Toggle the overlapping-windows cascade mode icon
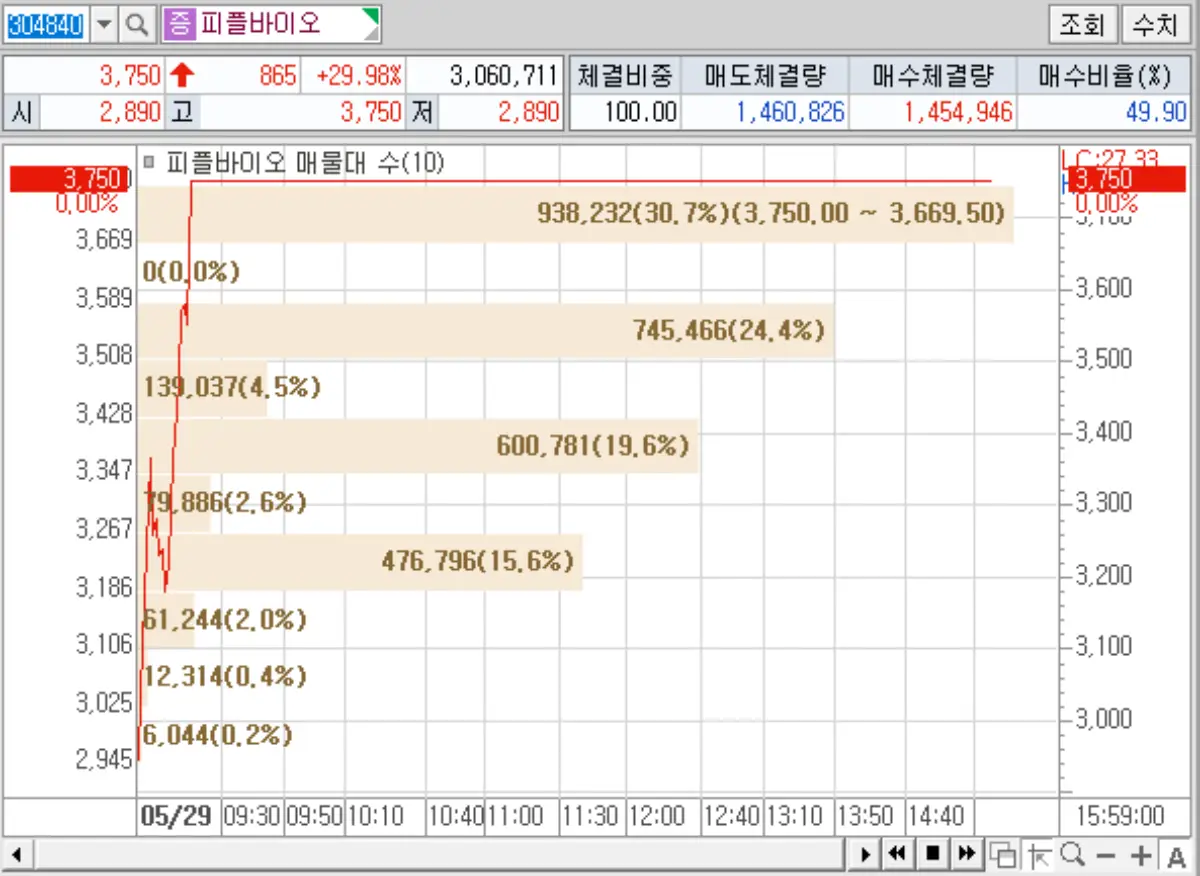Image resolution: width=1200 pixels, height=876 pixels. [1004, 854]
